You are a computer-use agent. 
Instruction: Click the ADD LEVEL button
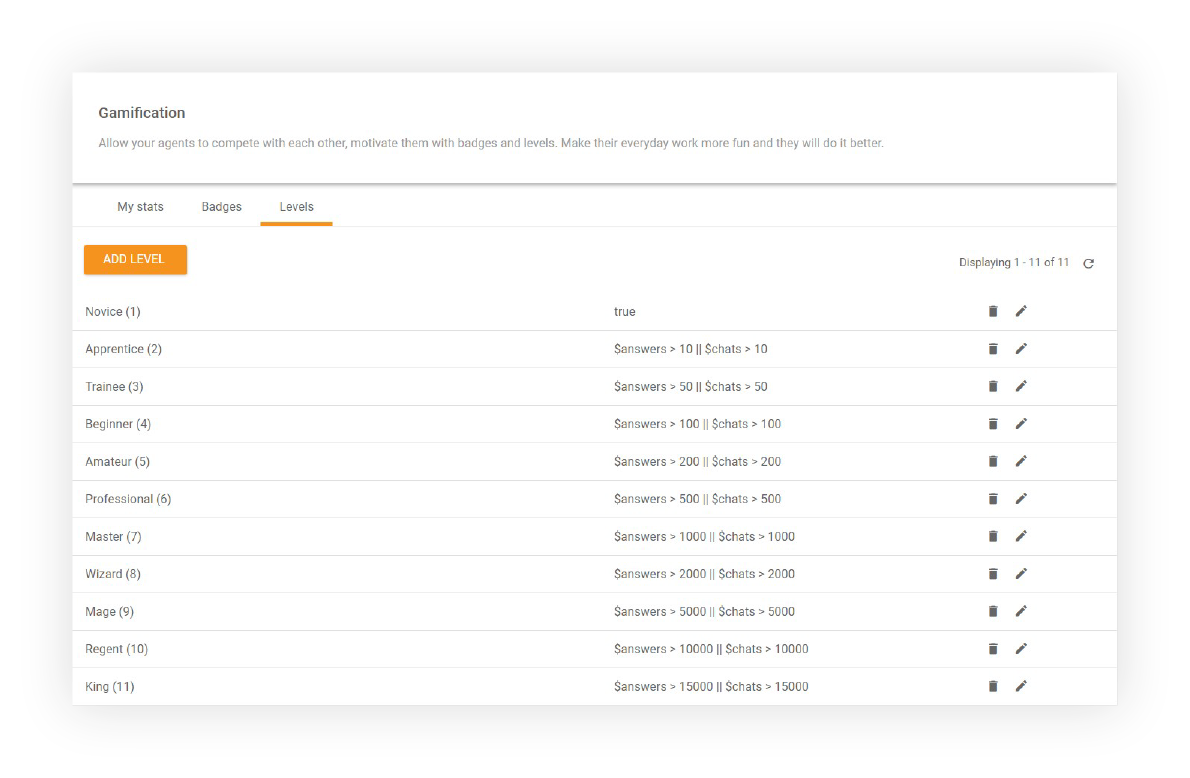coord(135,259)
